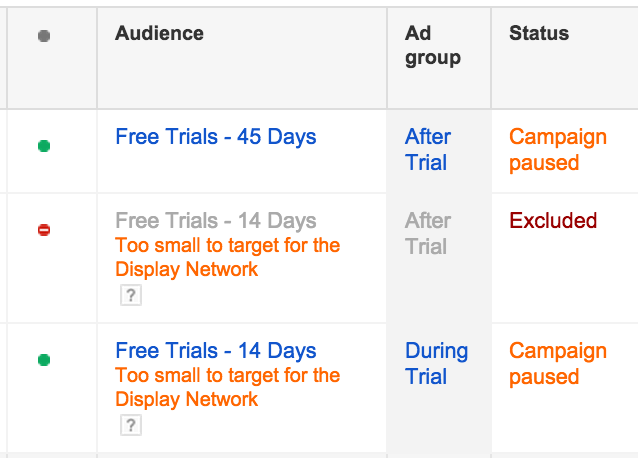Click the gray status dot column header
Viewport: 638px width, 458px height.
(44, 36)
